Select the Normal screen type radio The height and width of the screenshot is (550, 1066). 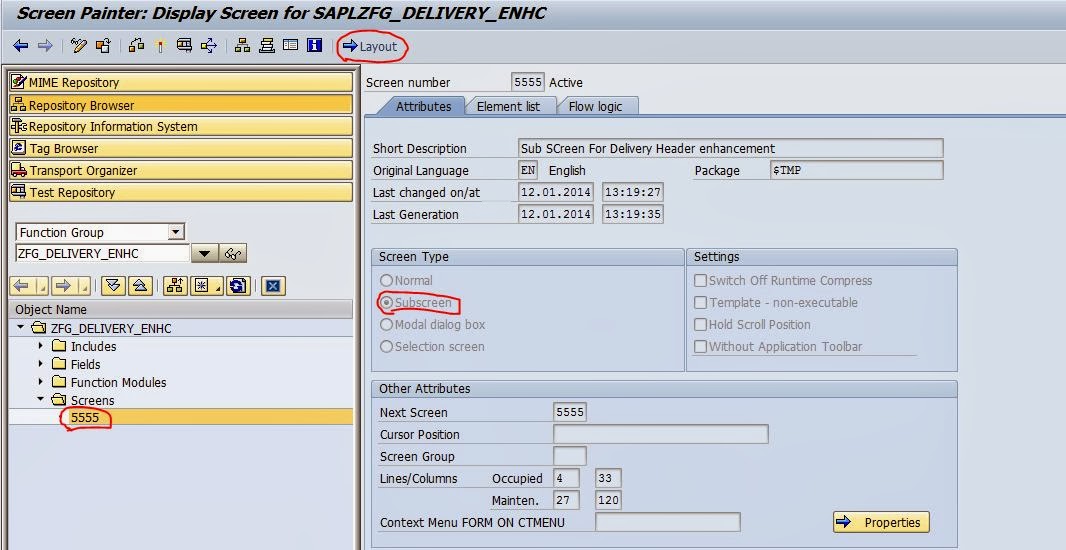coord(386,280)
